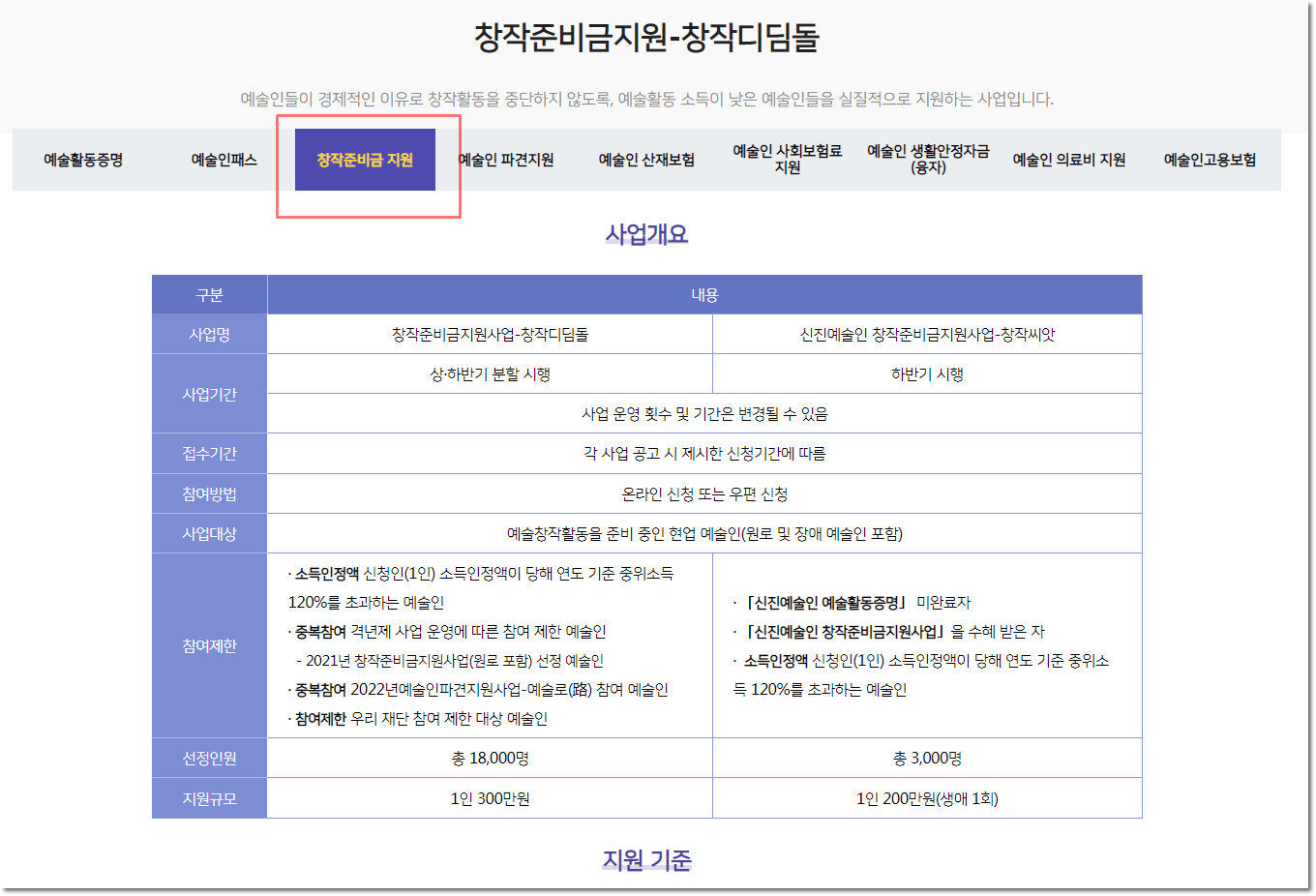
Task: Click the 접수기간 row label
Action: tap(209, 454)
